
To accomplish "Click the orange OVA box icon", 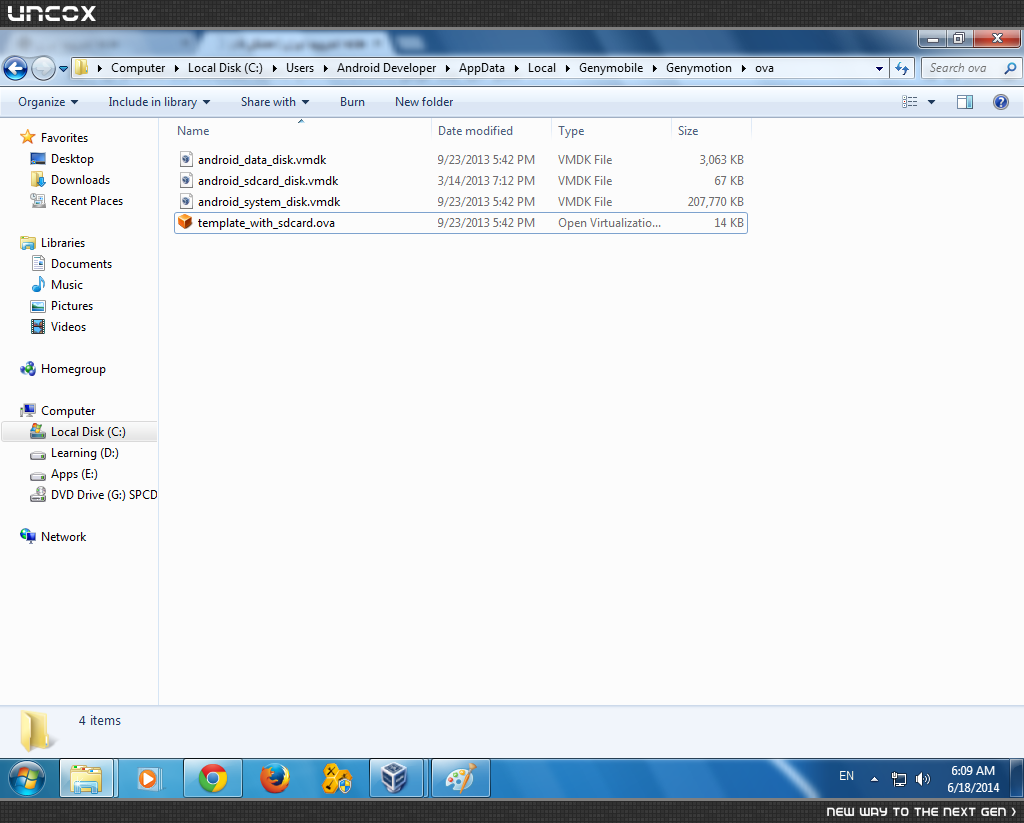I will [185, 222].
